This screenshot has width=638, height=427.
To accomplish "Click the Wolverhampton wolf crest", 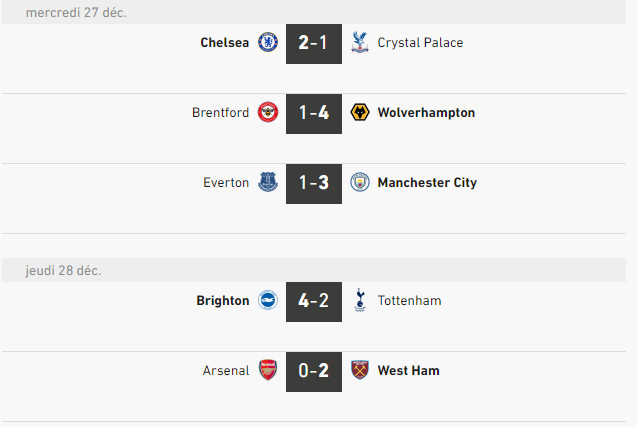I will coord(359,113).
